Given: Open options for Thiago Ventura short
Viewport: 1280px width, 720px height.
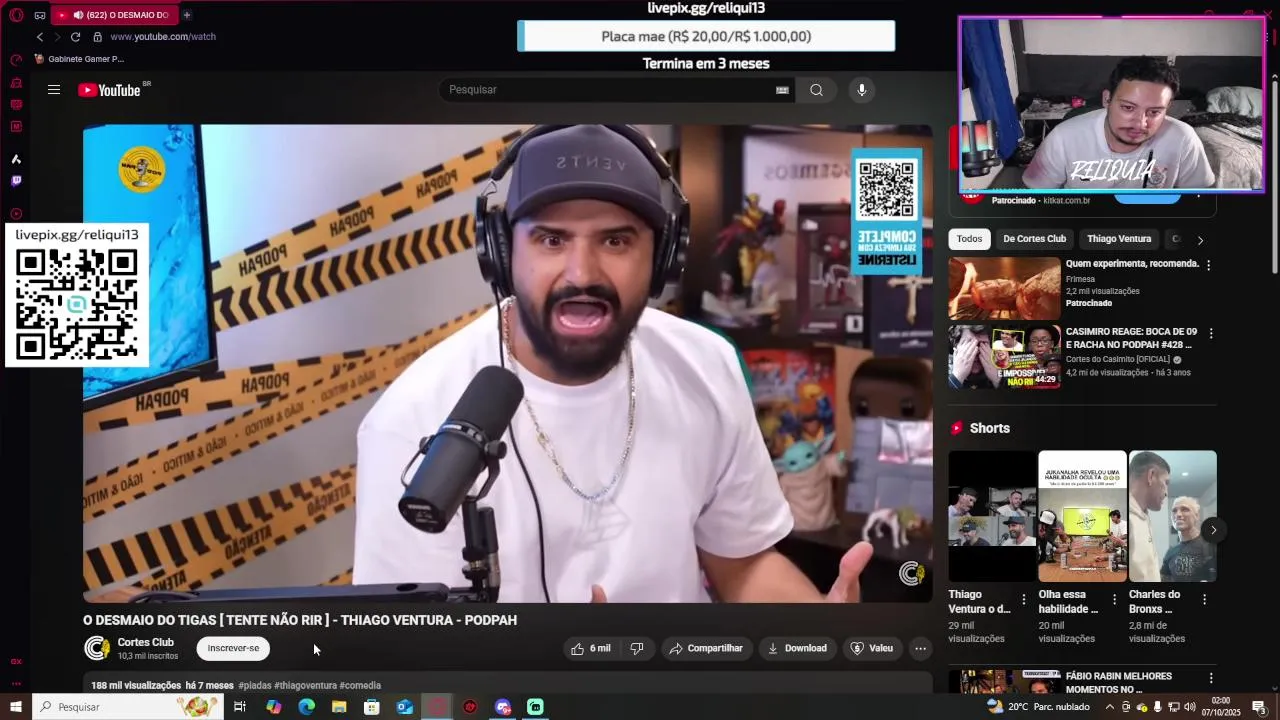Looking at the screenshot, I should click(1023, 600).
